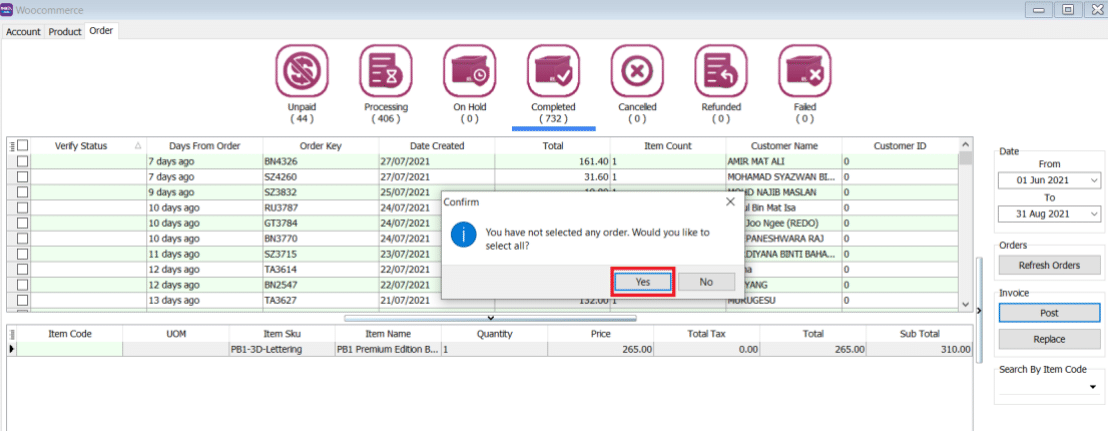Viewport: 1110px width, 431px height.
Task: Check the box for order BN4326
Action: click(x=22, y=161)
